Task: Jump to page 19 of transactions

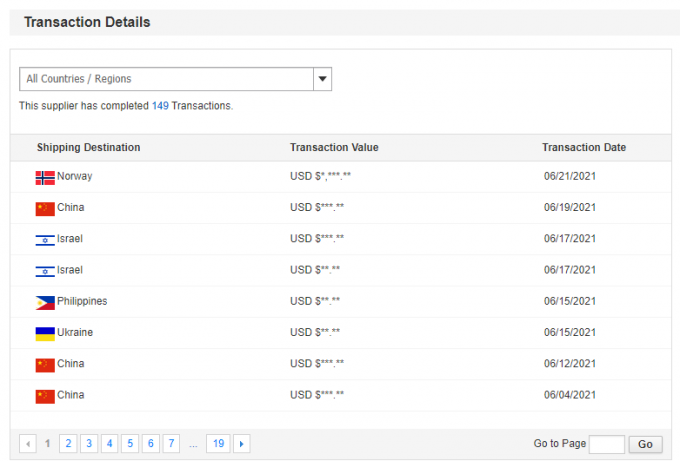Action: click(218, 443)
